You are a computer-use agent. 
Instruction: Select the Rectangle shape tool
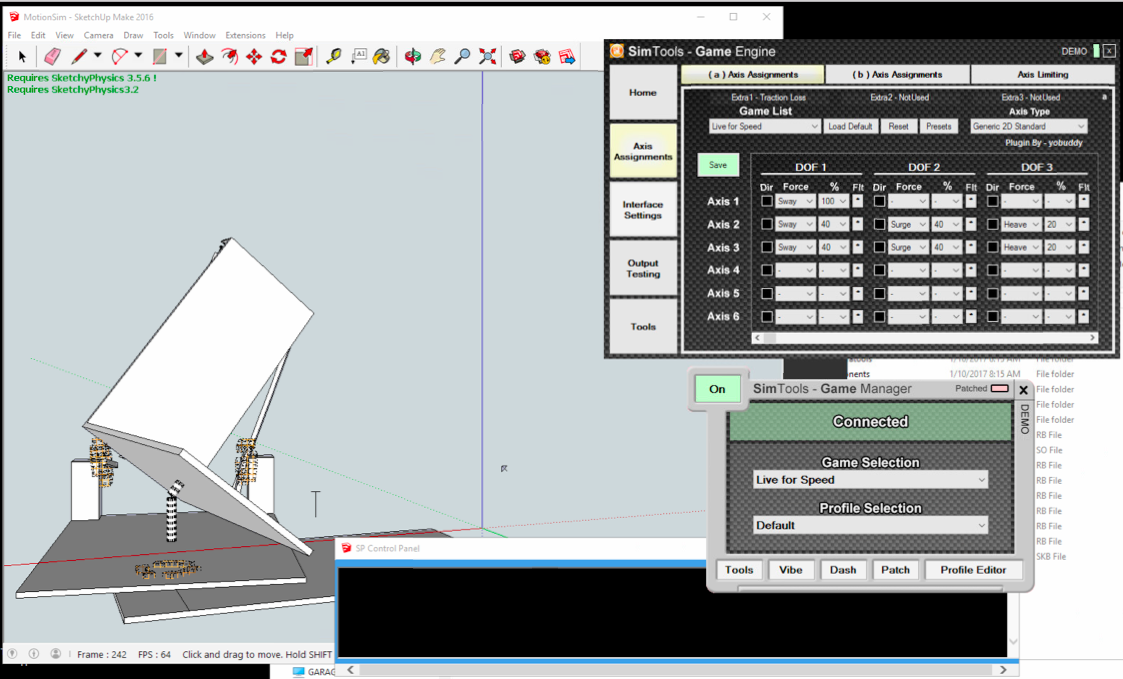click(160, 57)
